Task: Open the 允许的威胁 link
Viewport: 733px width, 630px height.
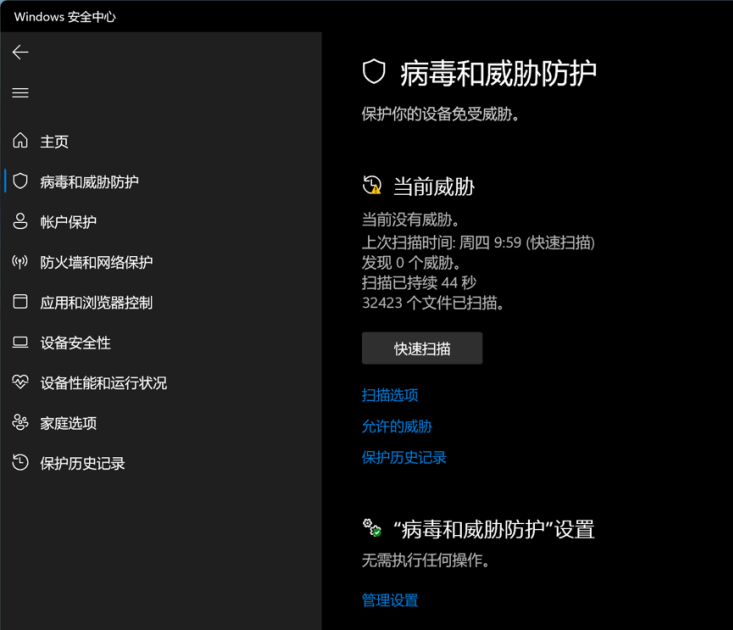Action: pos(397,426)
